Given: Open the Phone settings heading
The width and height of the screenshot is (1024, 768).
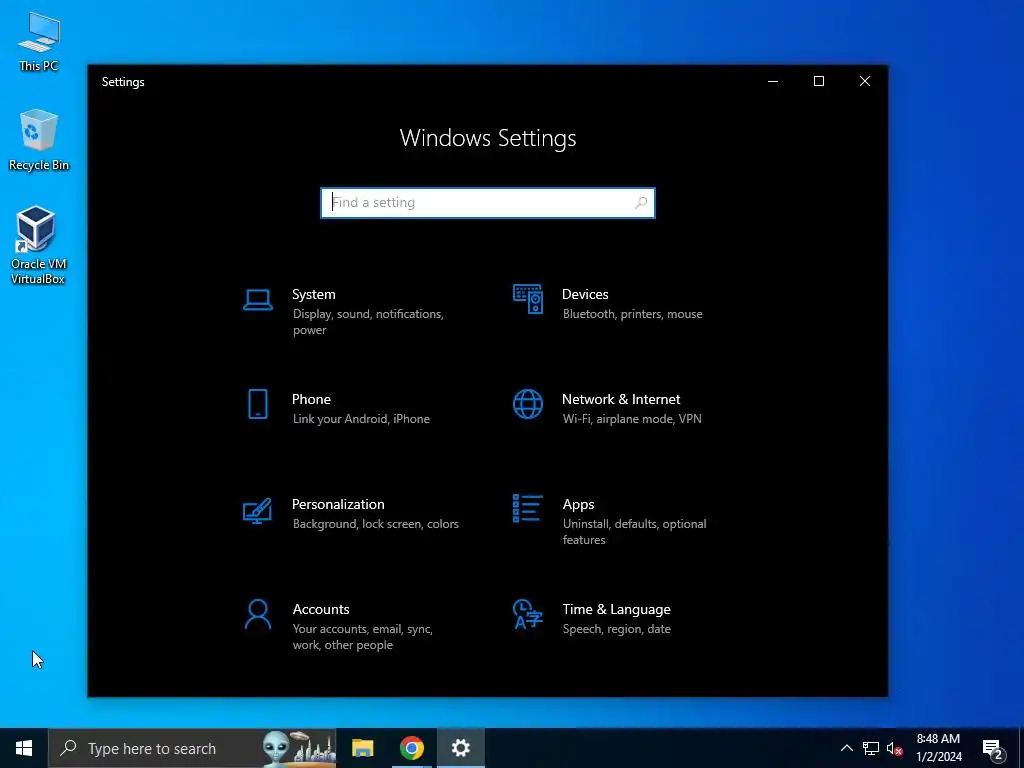Looking at the screenshot, I should click(311, 399).
